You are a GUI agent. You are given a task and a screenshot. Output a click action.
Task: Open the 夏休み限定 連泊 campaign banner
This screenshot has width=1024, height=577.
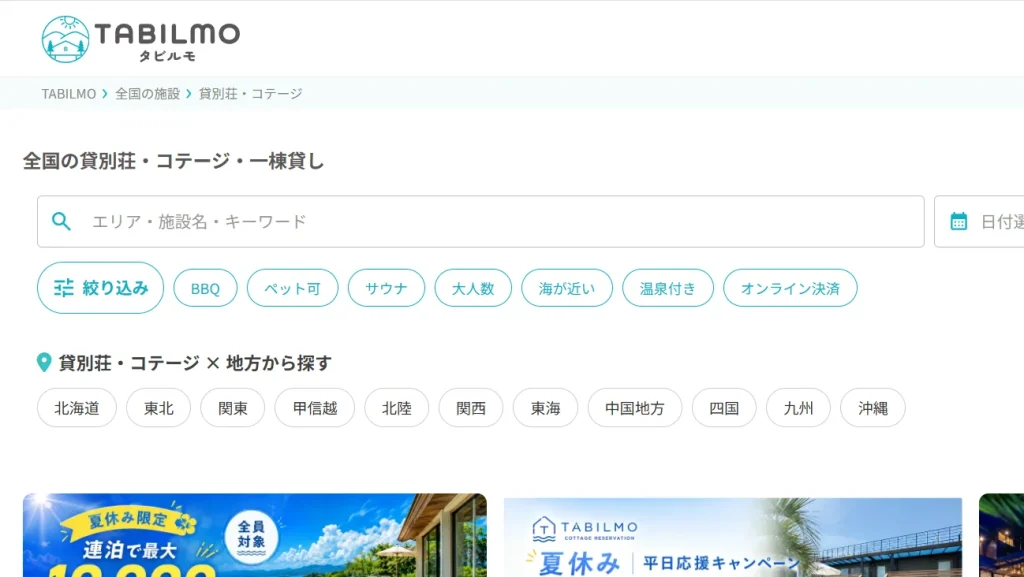click(x=255, y=535)
